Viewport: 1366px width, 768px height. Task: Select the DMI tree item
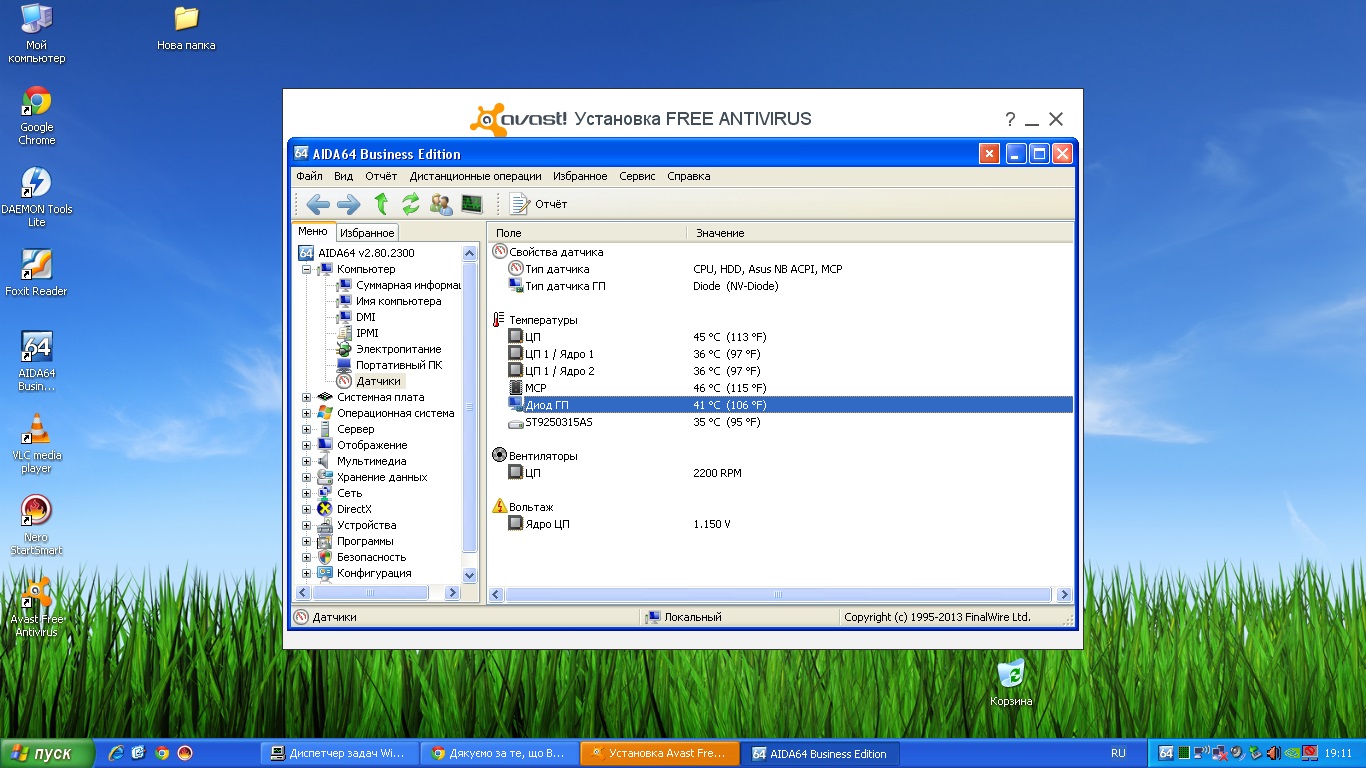[x=366, y=317]
